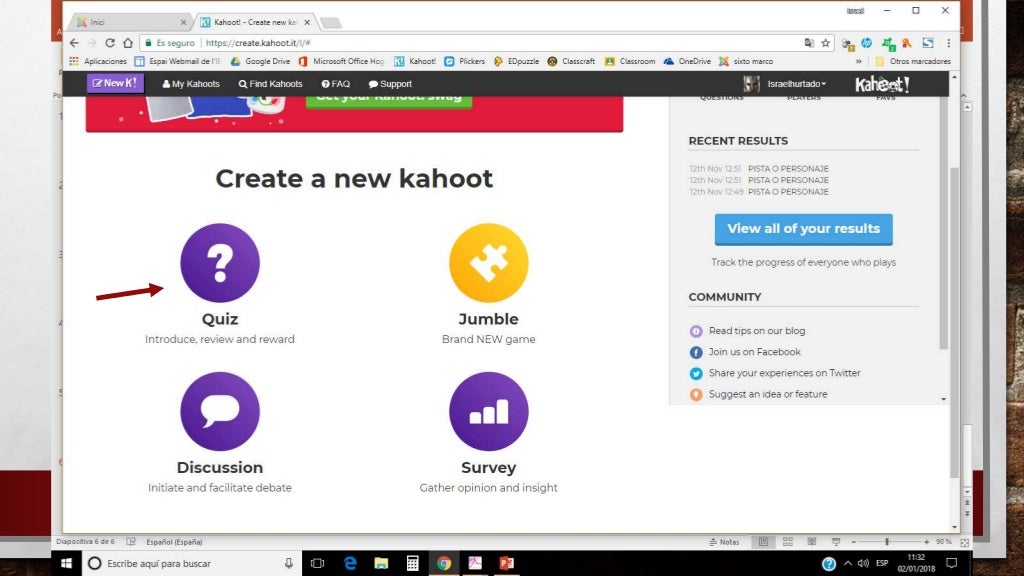Reload the page with the refresh icon

(x=110, y=43)
